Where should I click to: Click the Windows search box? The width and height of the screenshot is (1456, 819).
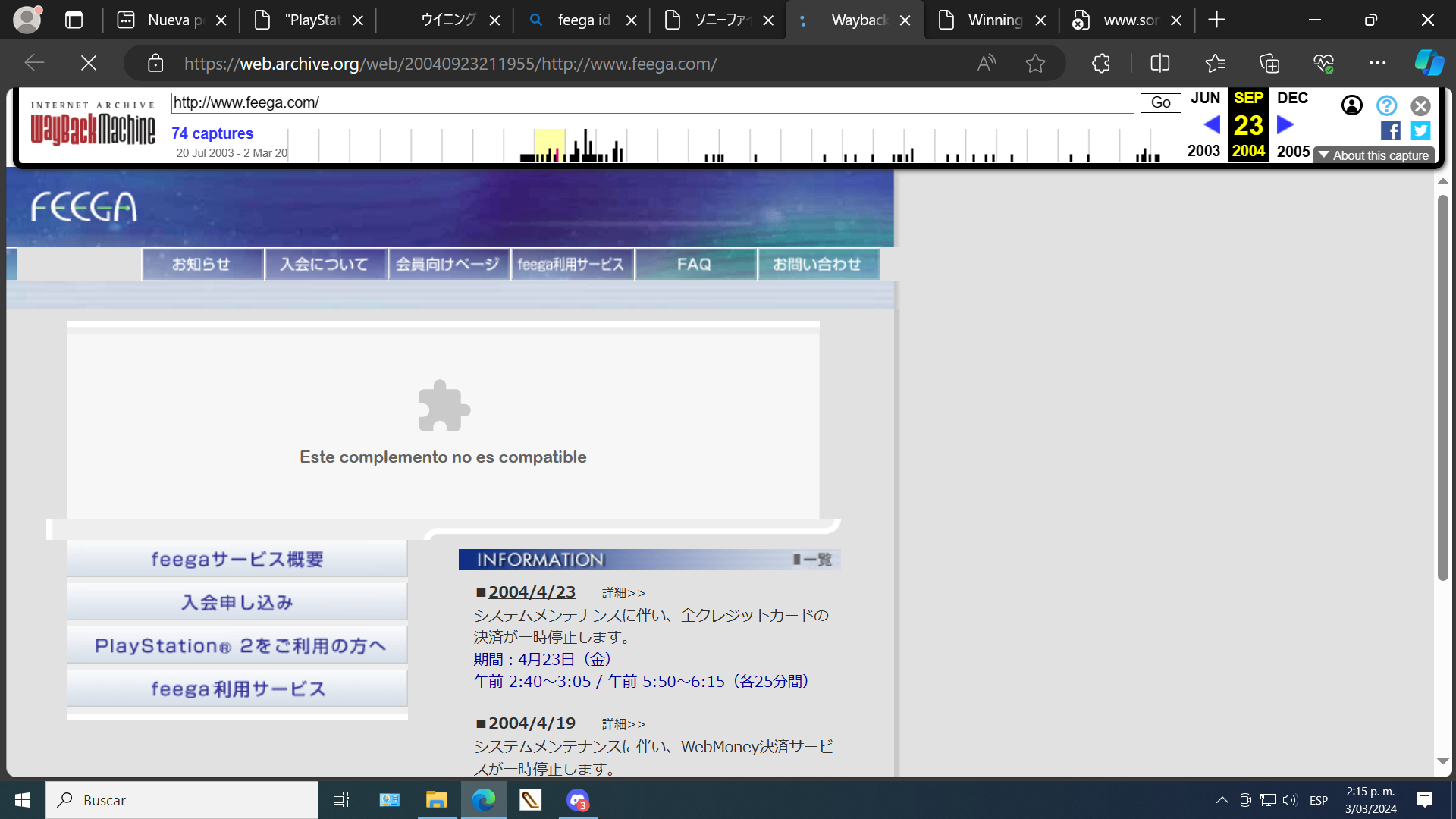click(182, 800)
